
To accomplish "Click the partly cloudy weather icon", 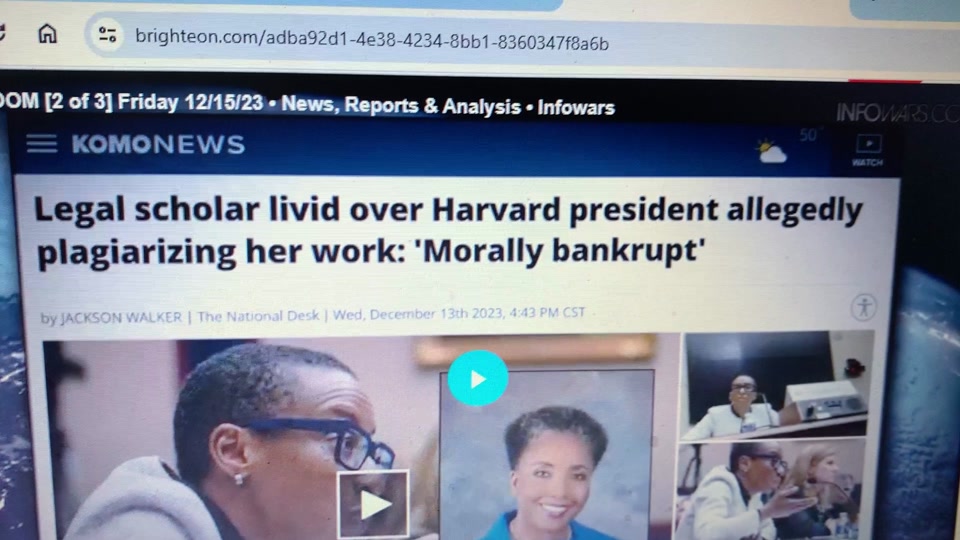I will (x=771, y=151).
